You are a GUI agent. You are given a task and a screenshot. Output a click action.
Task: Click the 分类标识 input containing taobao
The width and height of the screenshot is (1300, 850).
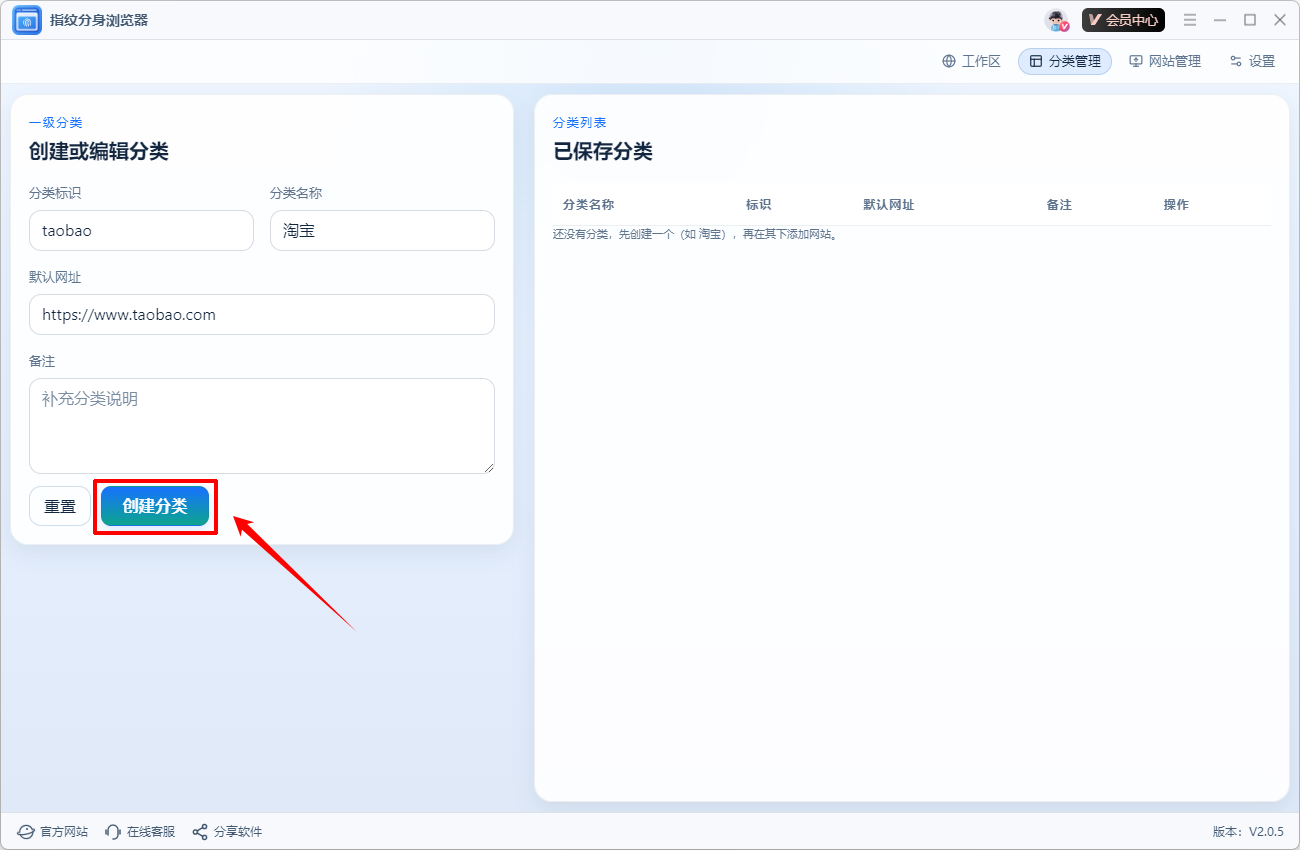[x=141, y=230]
